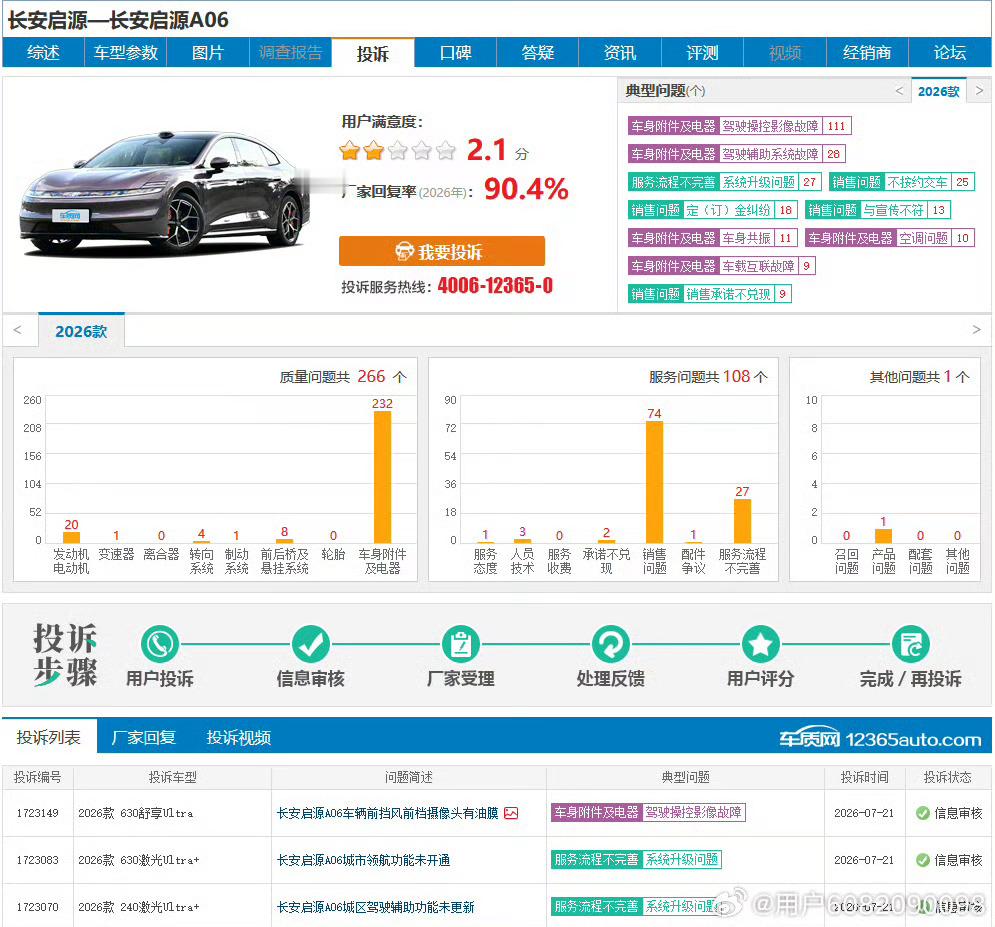The image size is (995, 927).
Task: Click 驾驶操控影像故障 tag in row 1723149
Action: coord(648,812)
